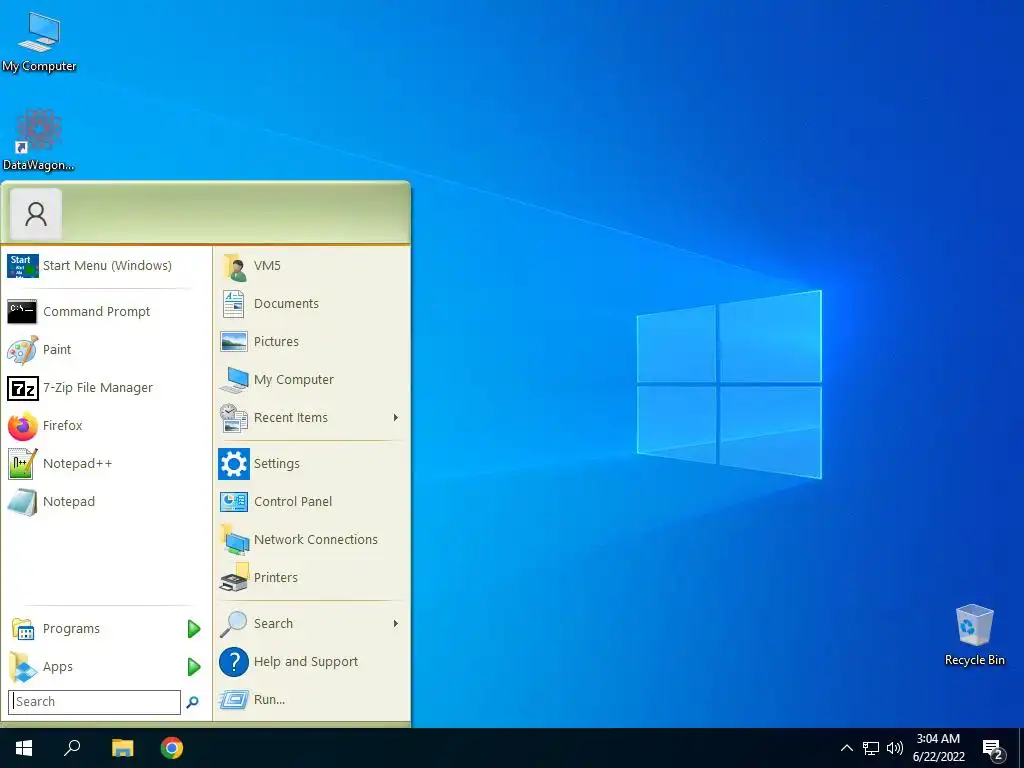Click the Documents icon
Screen dimensions: 1024x768
pos(234,304)
